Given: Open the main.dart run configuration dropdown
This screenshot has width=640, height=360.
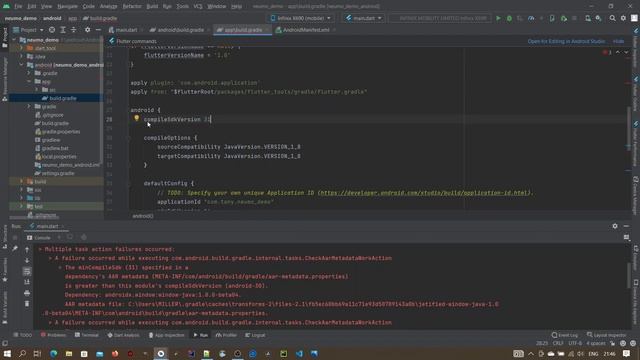Looking at the screenshot, I should [x=364, y=18].
